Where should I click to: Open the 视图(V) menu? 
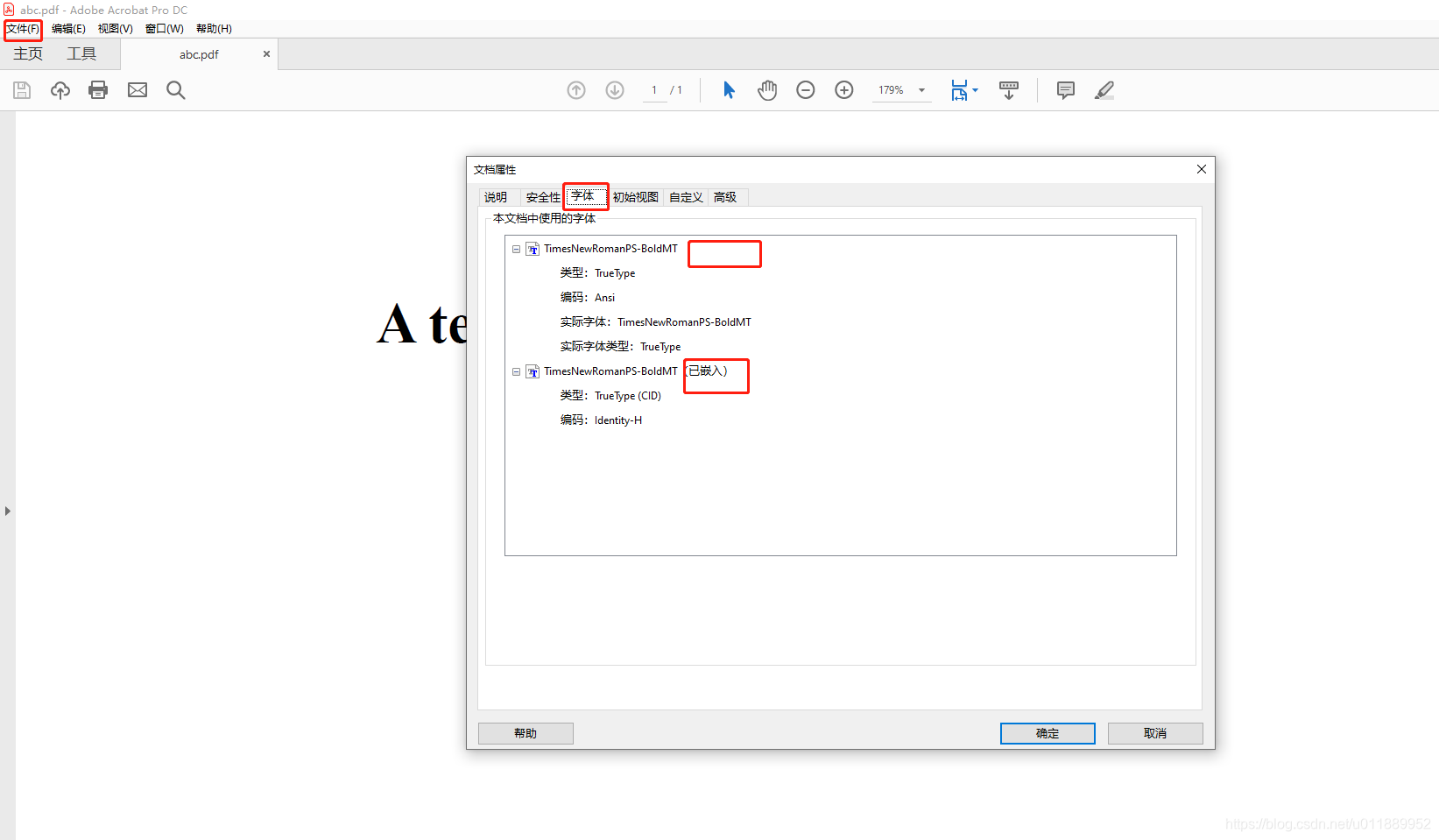point(115,29)
